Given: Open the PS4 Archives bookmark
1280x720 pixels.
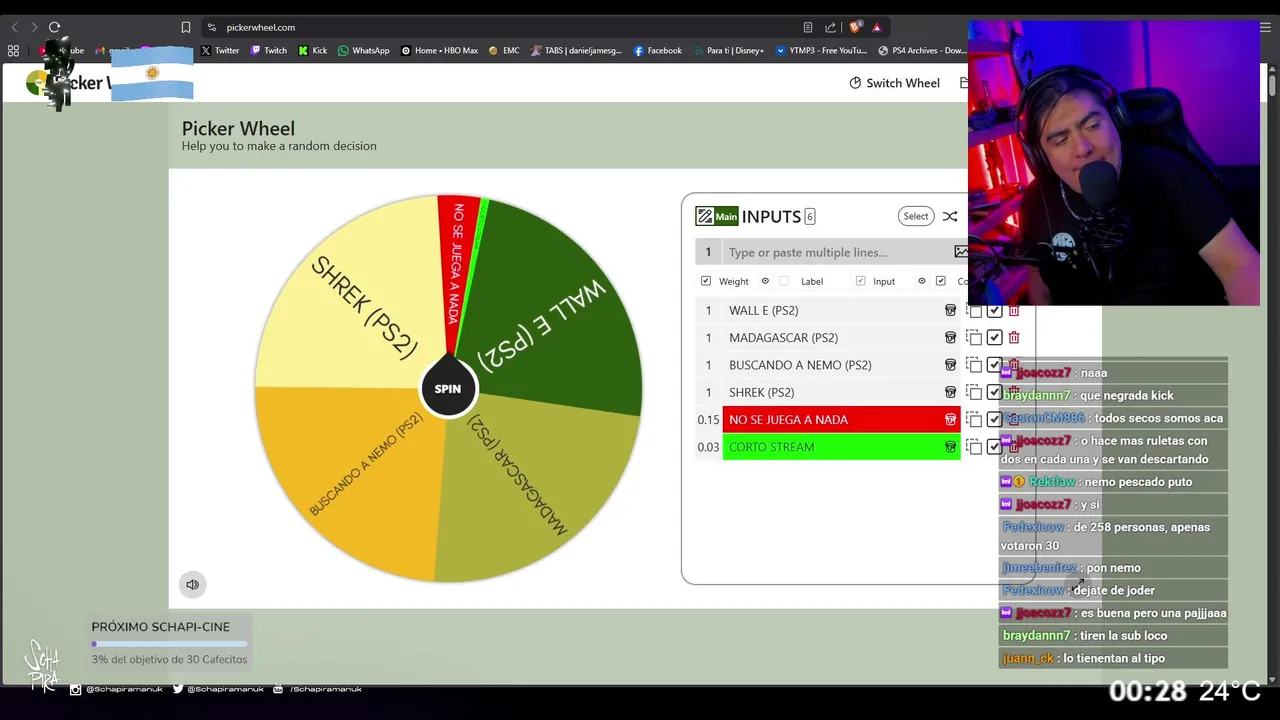Looking at the screenshot, I should pos(922,50).
